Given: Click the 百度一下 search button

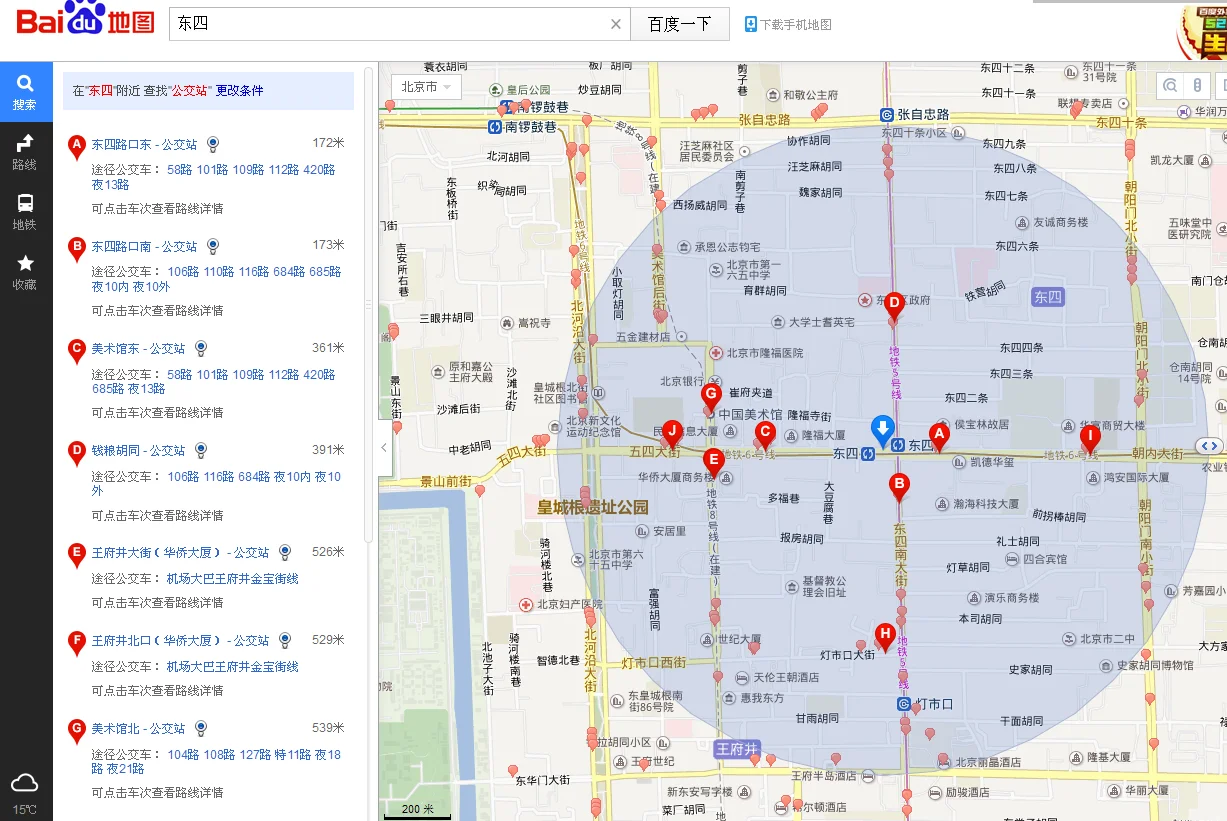Looking at the screenshot, I should point(680,22).
